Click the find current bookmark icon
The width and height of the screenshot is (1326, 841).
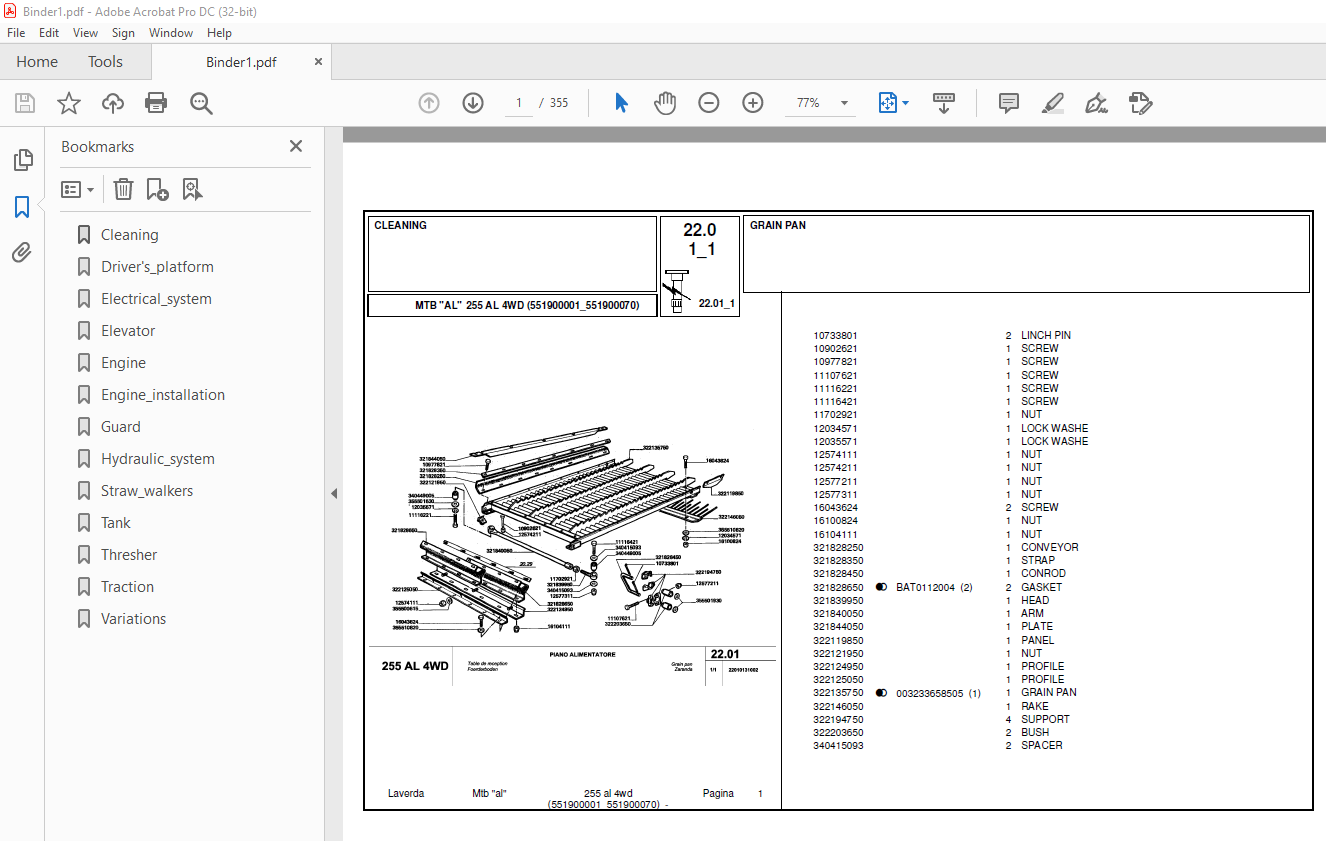(x=193, y=189)
